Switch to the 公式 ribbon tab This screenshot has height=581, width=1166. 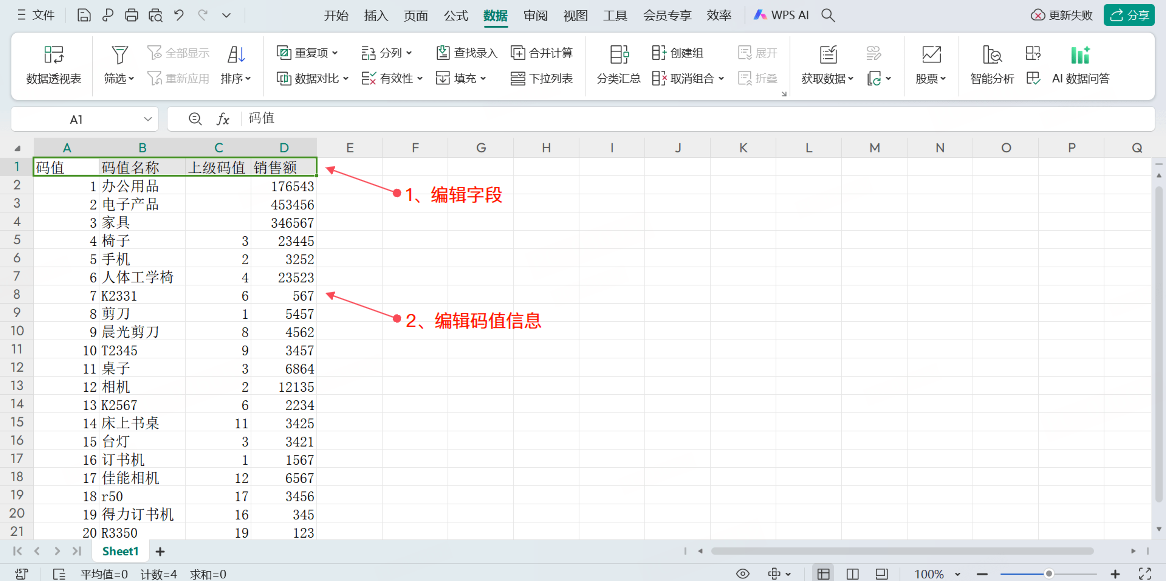point(456,15)
